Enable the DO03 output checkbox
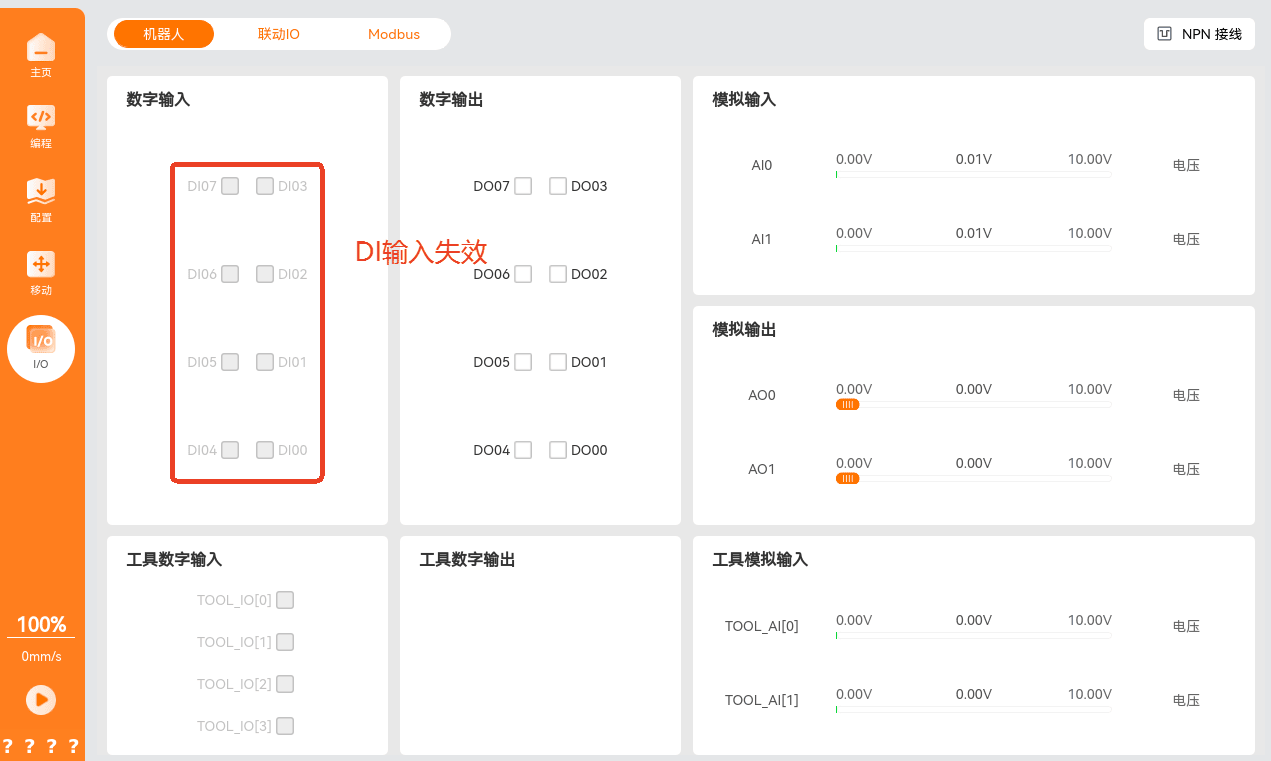 tap(558, 186)
